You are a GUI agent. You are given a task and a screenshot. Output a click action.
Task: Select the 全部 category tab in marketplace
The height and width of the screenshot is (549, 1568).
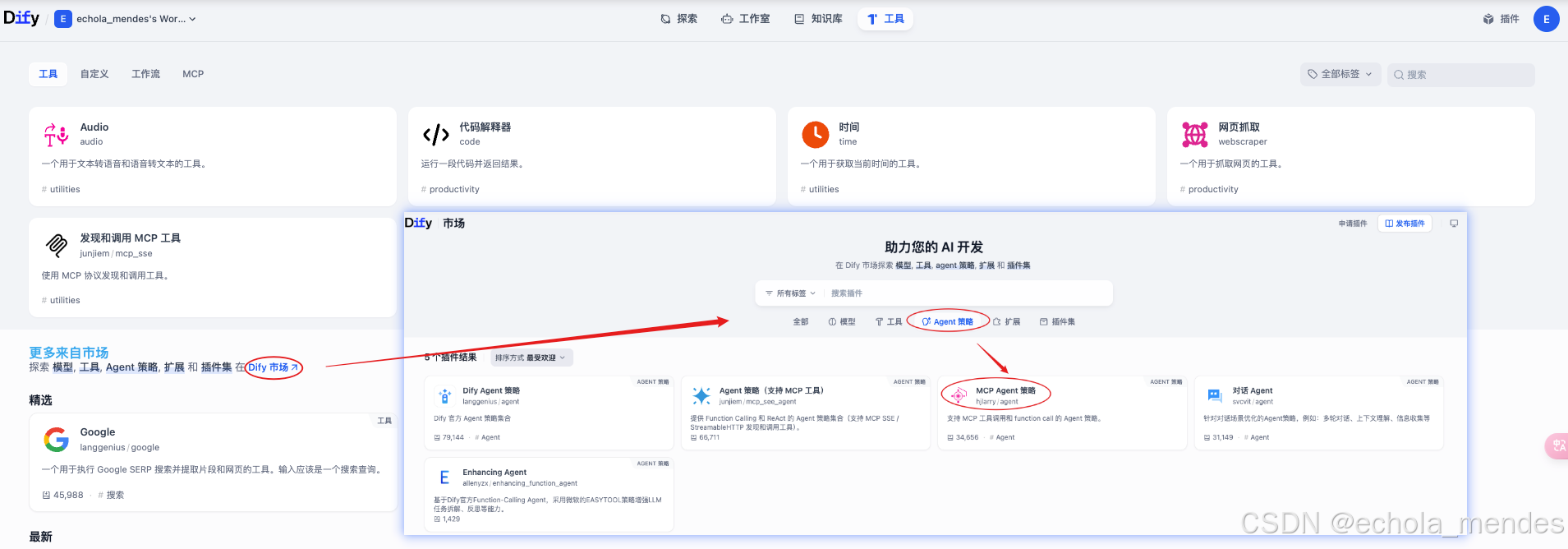[801, 322]
